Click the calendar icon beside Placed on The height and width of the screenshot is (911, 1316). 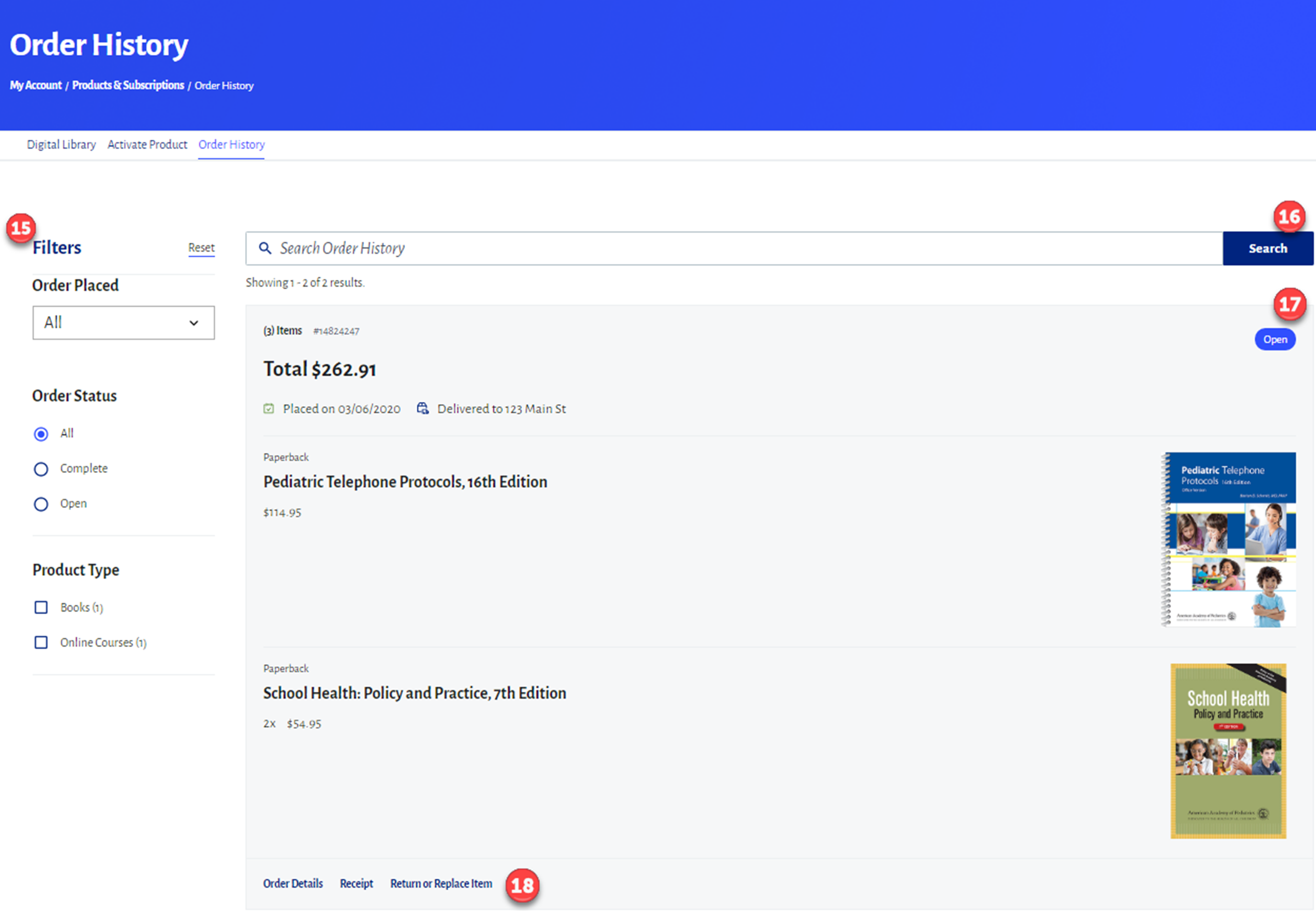click(269, 409)
